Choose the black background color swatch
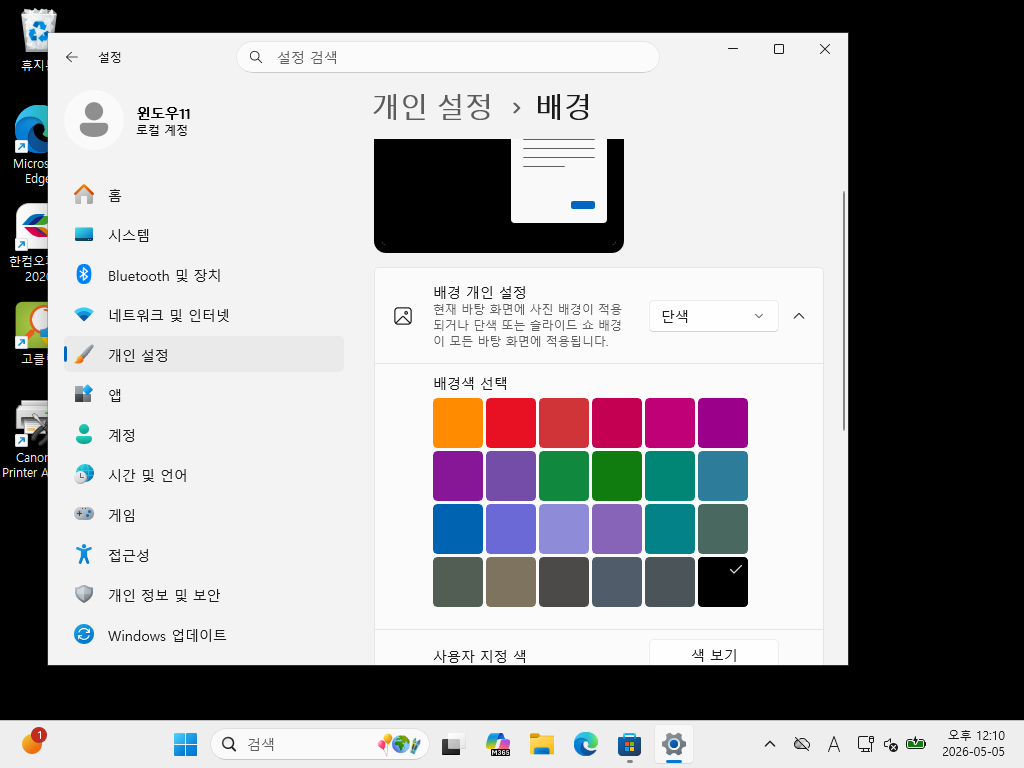Image resolution: width=1024 pixels, height=768 pixels. click(x=723, y=582)
